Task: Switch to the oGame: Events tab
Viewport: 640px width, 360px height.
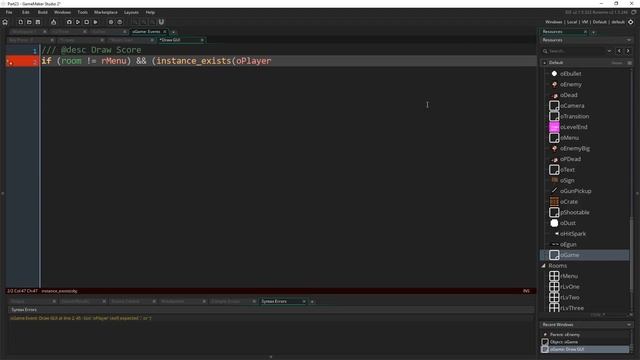Action: [x=146, y=32]
